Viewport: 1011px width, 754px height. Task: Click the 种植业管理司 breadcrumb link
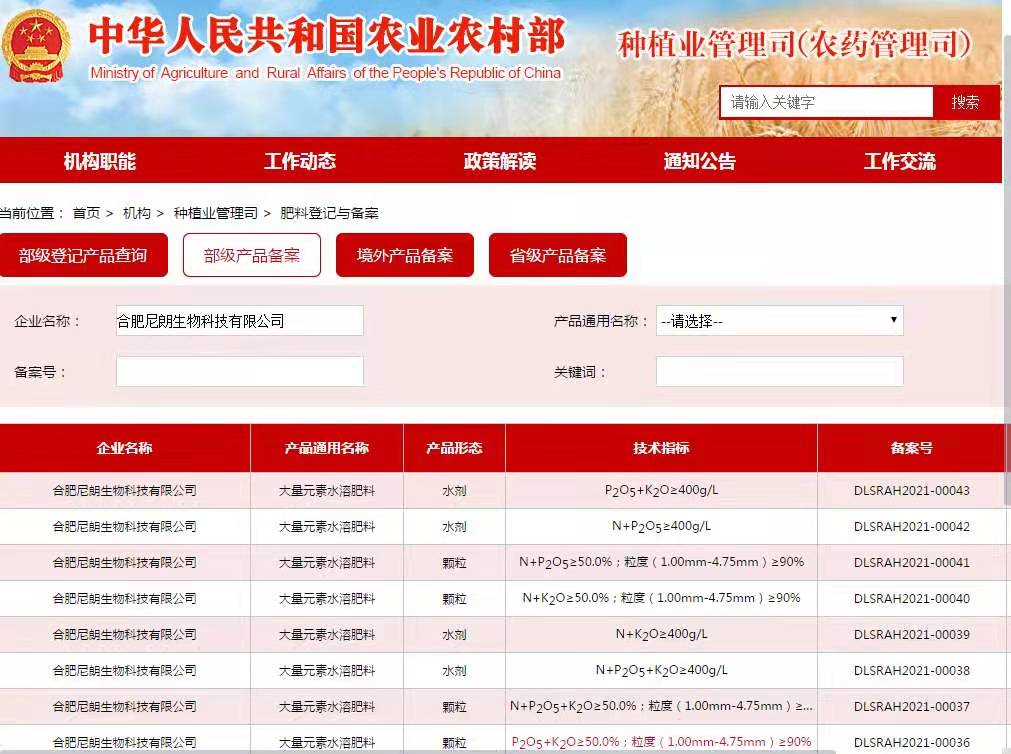tap(215, 213)
